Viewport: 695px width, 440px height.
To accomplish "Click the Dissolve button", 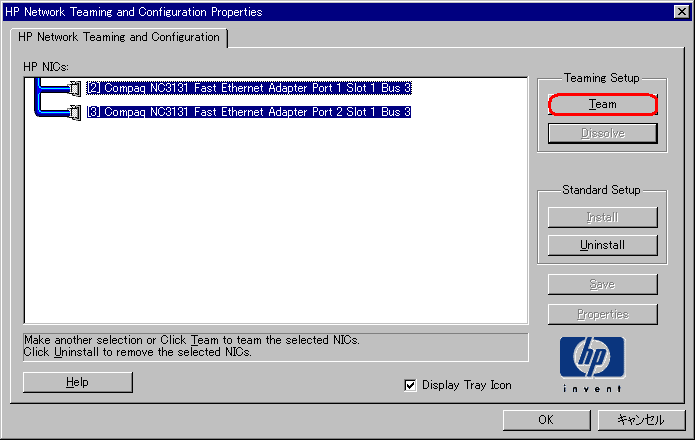I will [602, 133].
